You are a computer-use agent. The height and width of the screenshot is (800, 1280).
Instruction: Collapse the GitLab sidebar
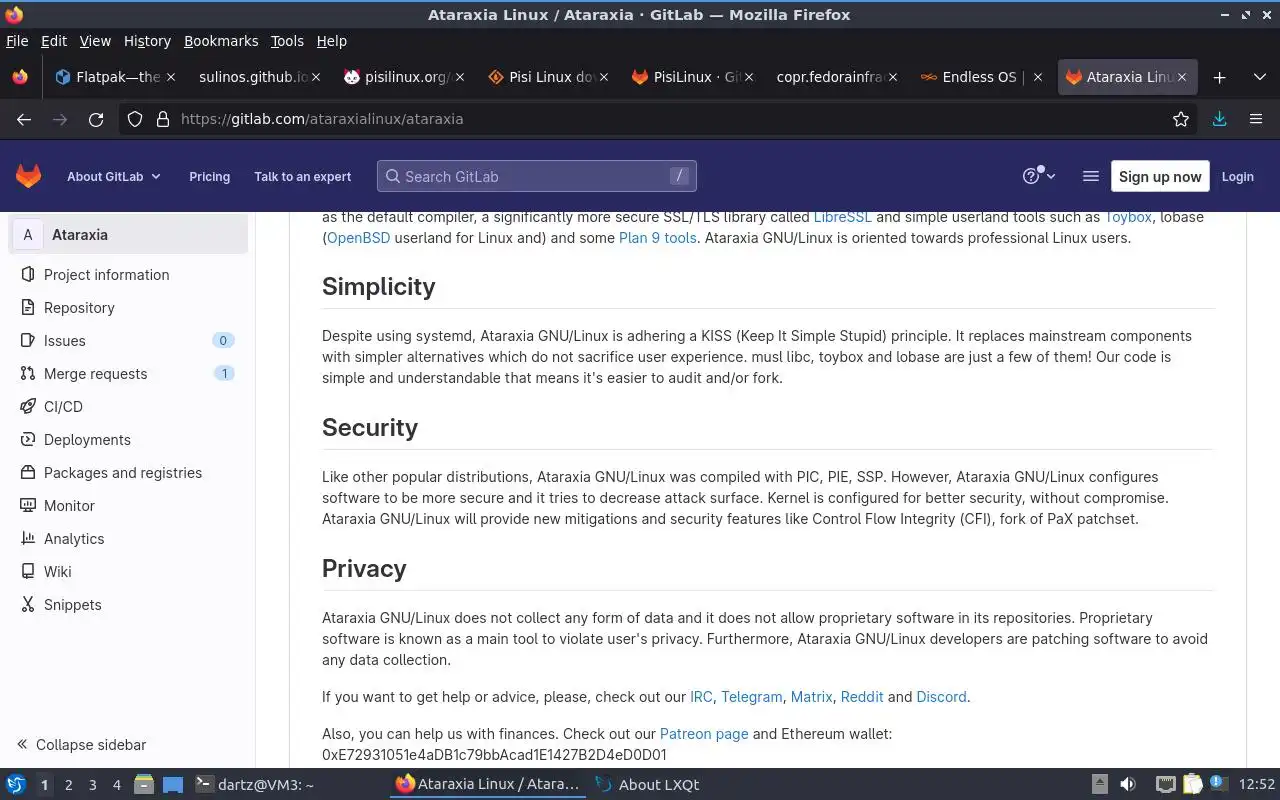(82, 745)
